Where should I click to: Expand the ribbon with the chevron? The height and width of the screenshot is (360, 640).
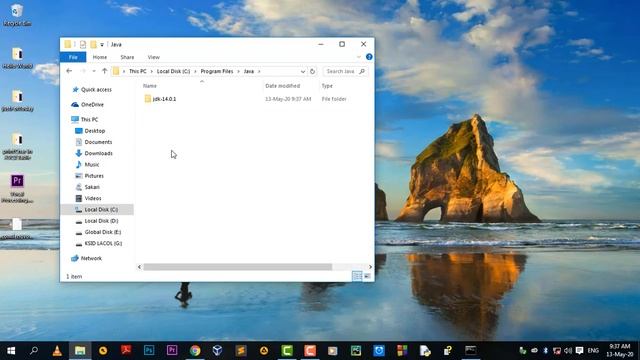click(359, 57)
